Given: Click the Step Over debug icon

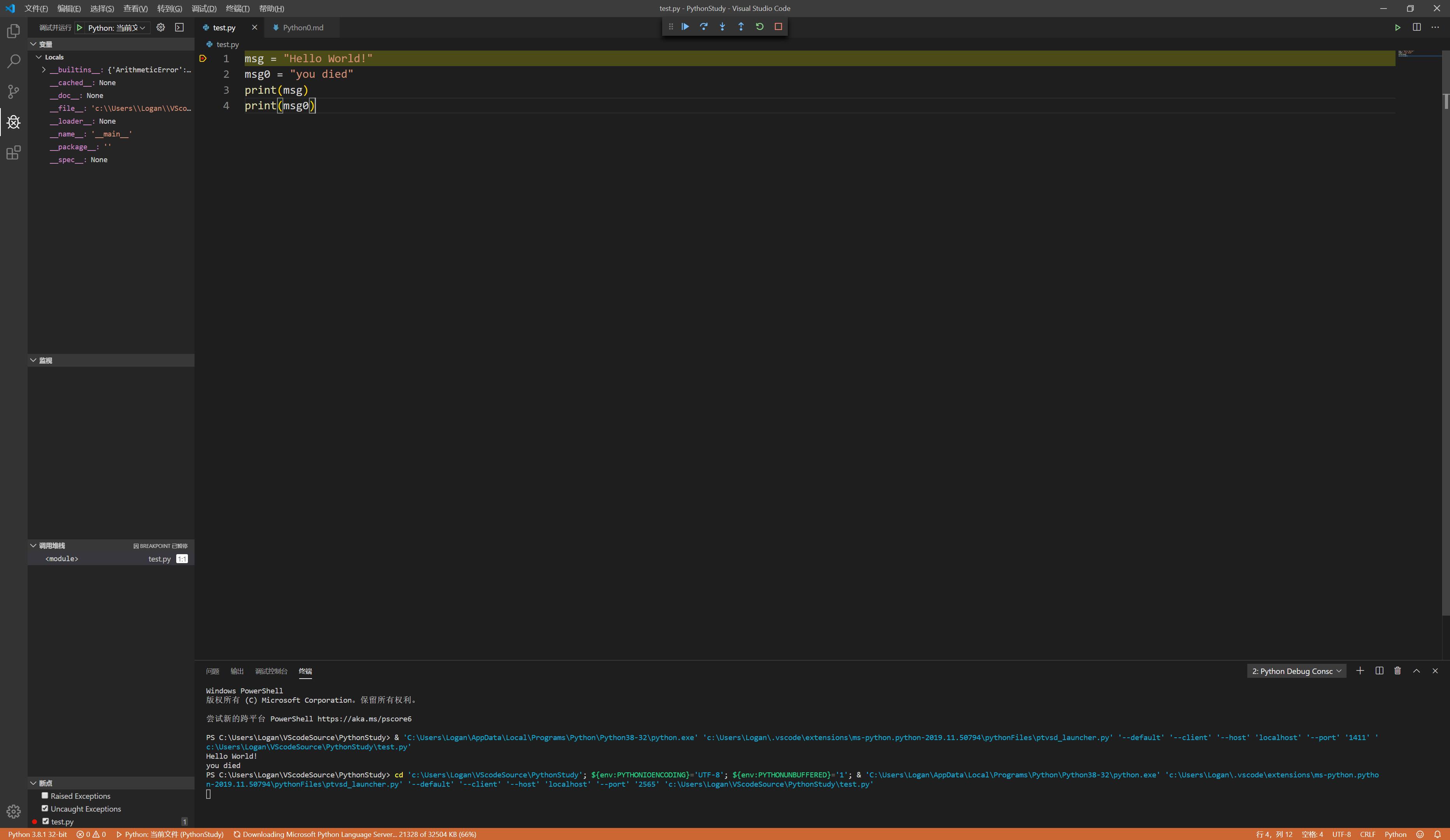Looking at the screenshot, I should click(704, 26).
